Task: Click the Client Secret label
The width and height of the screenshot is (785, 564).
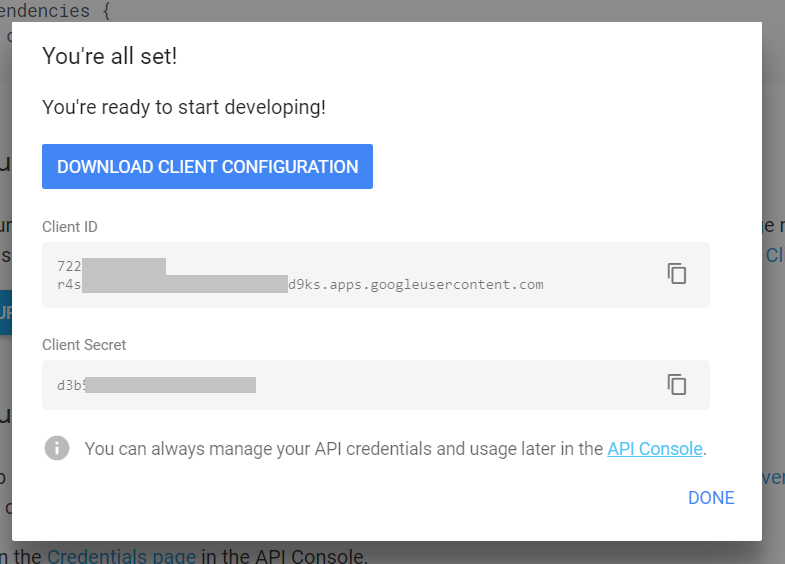Action: pyautogui.click(x=84, y=345)
